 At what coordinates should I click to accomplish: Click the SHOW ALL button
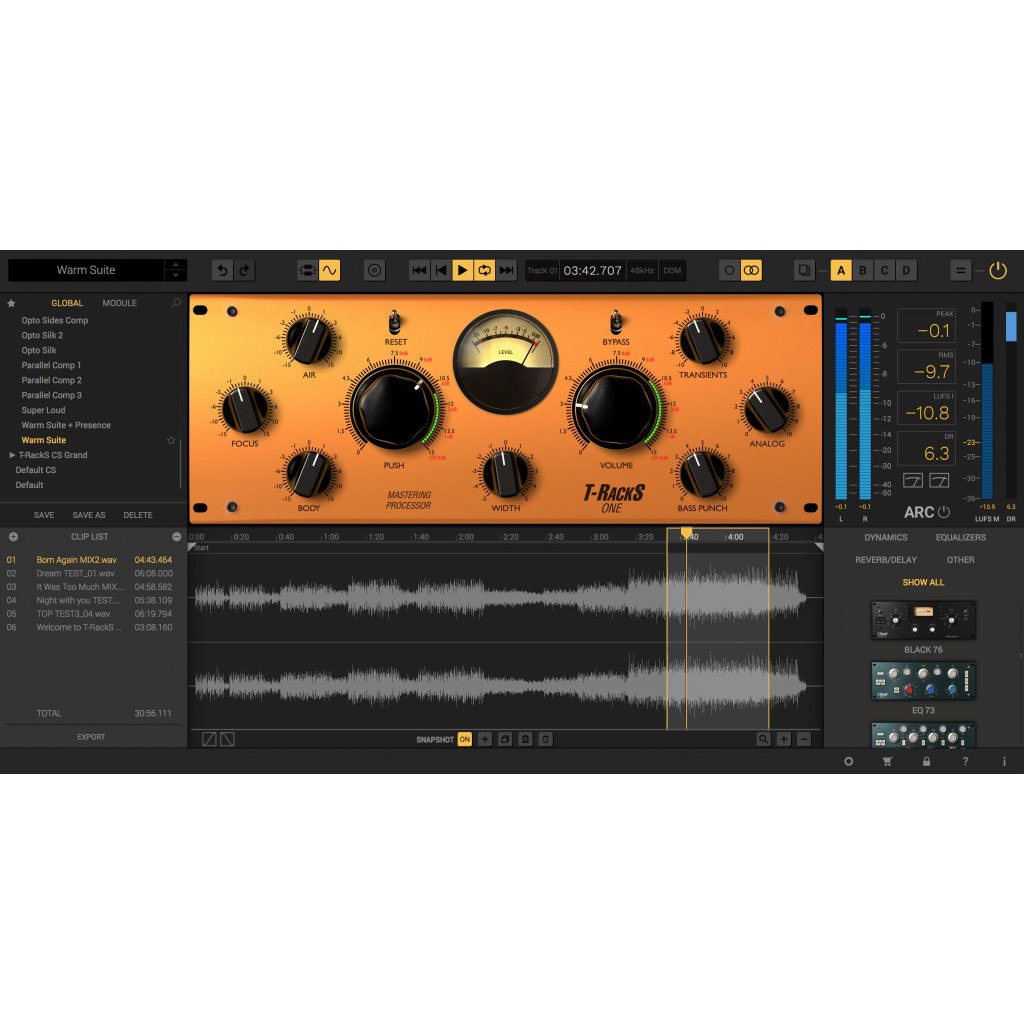[921, 581]
